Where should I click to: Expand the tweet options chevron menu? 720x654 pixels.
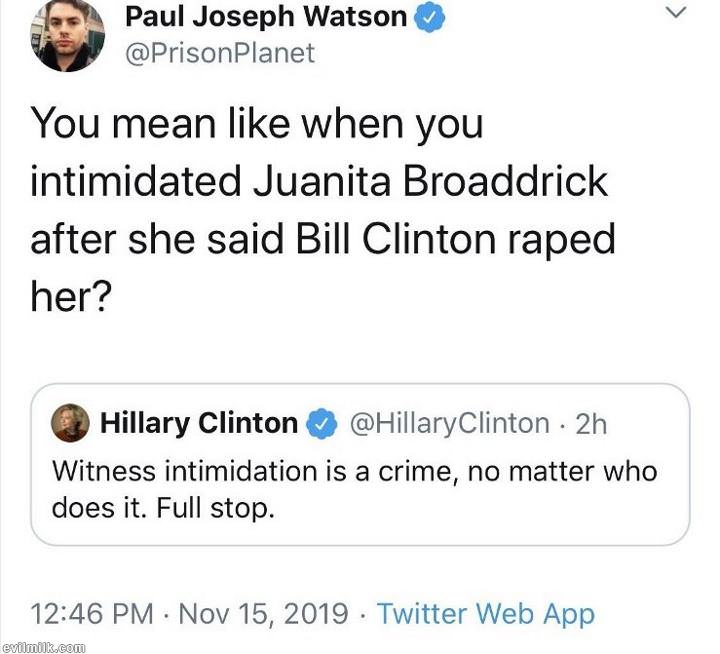pos(675,12)
